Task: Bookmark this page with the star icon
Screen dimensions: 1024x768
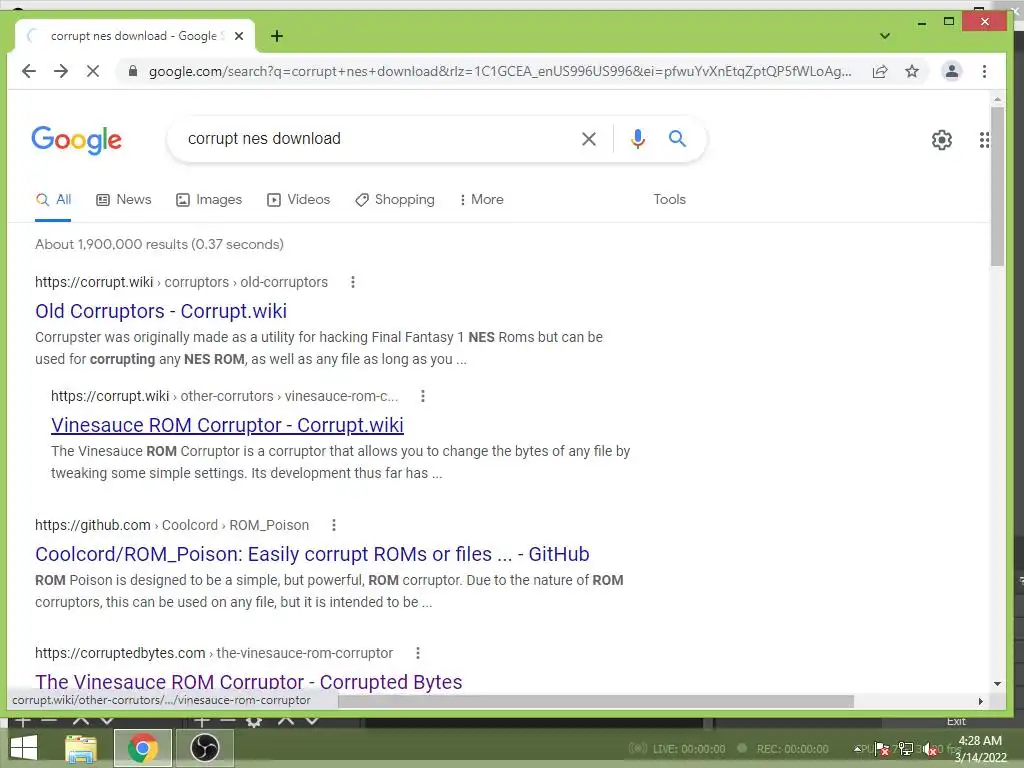Action: 912,71
